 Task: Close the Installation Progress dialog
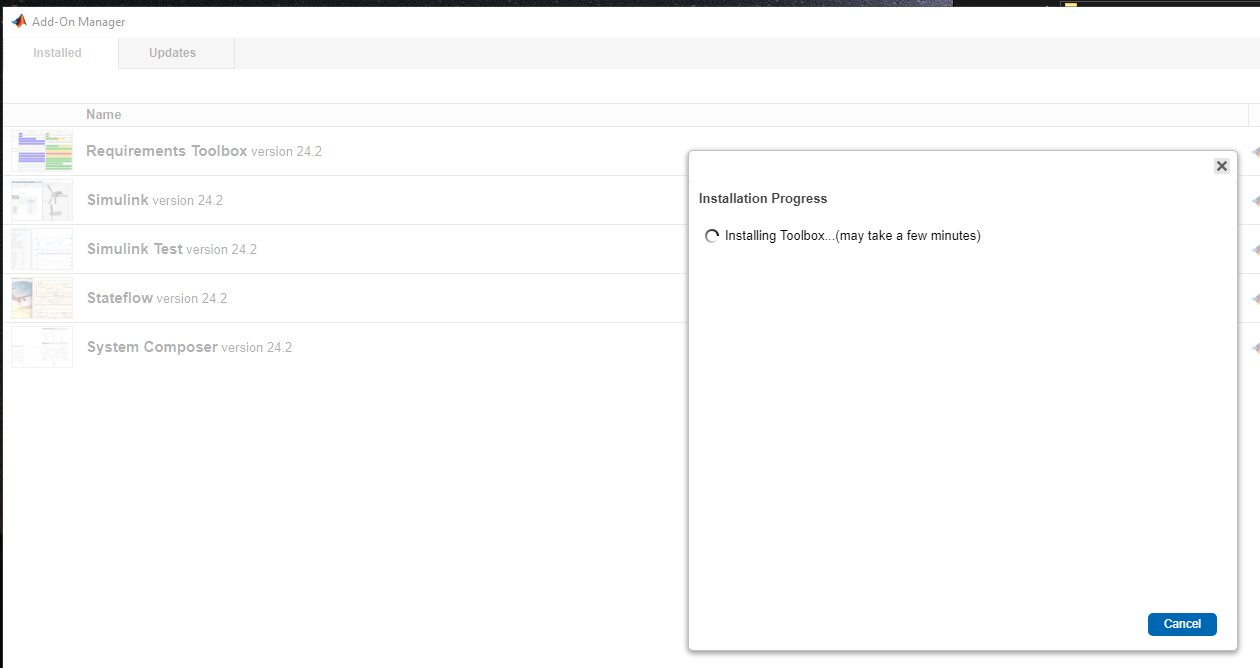pos(1221,166)
